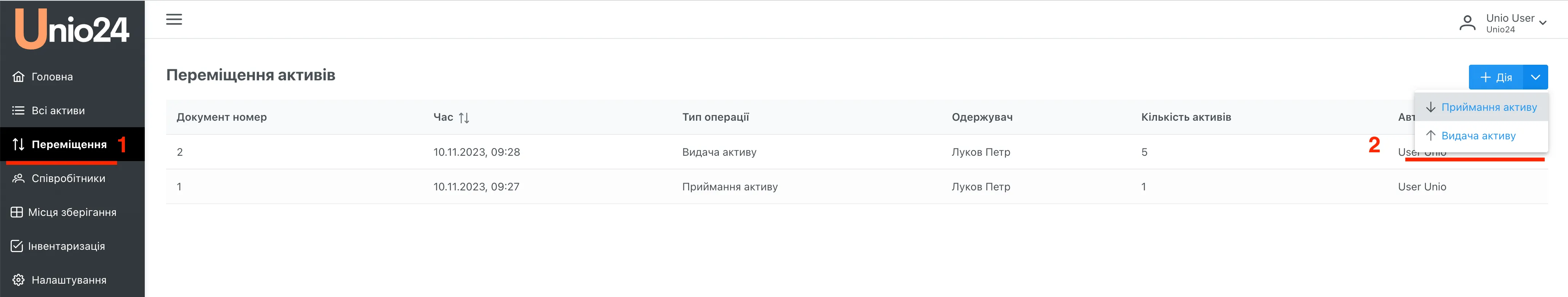Image resolution: width=1568 pixels, height=297 pixels.
Task: Click the Всі активи list icon
Action: tap(19, 111)
